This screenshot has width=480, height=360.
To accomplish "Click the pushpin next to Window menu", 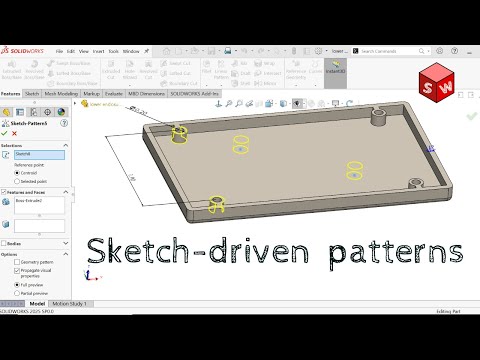I will pyautogui.click(x=146, y=51).
